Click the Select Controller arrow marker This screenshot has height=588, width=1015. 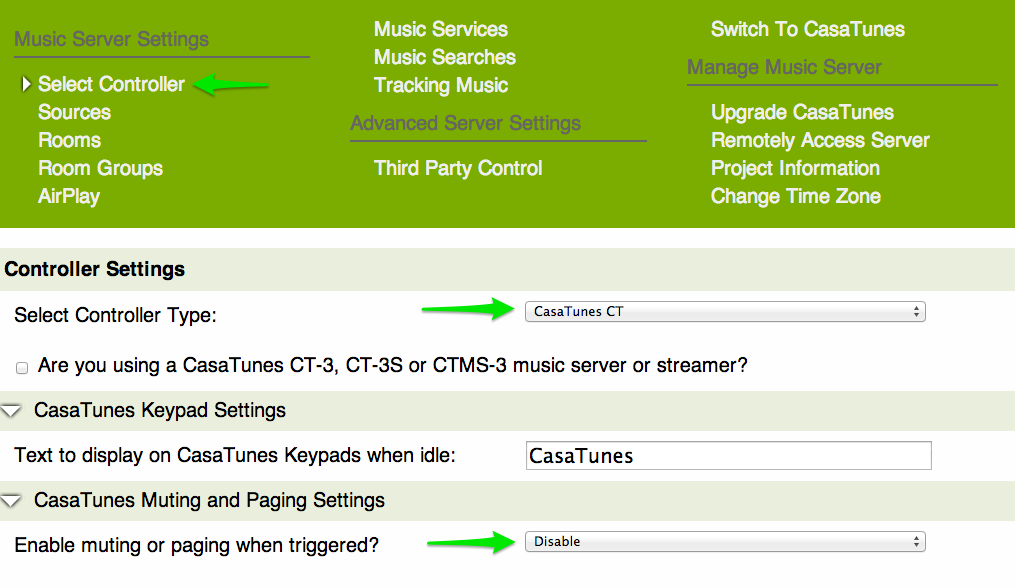point(26,85)
